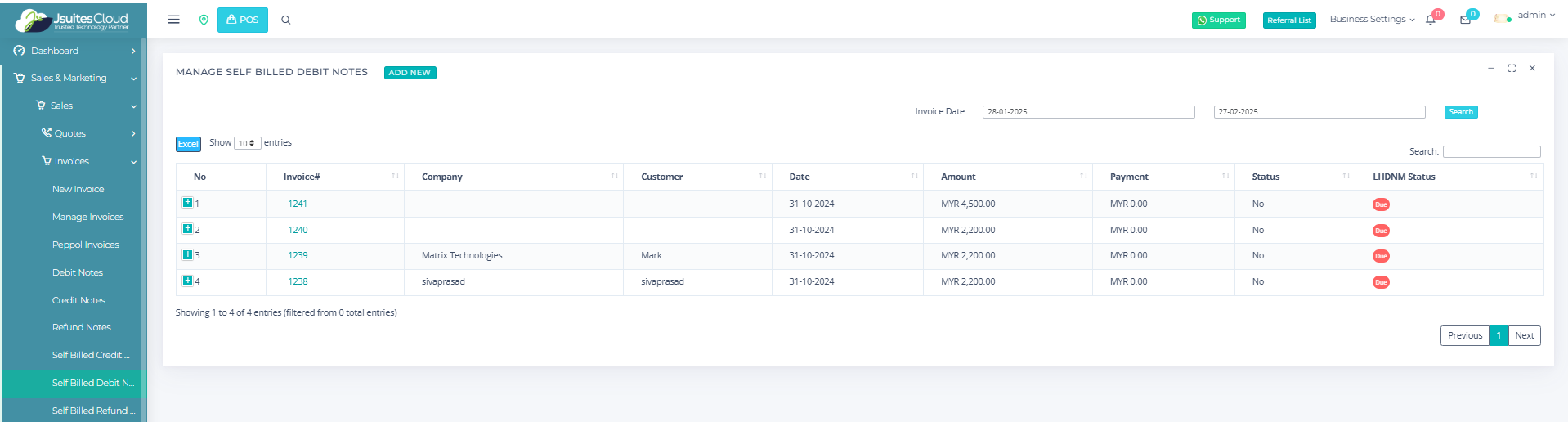
Task: Open Credit Notes in sidebar
Action: click(x=78, y=300)
